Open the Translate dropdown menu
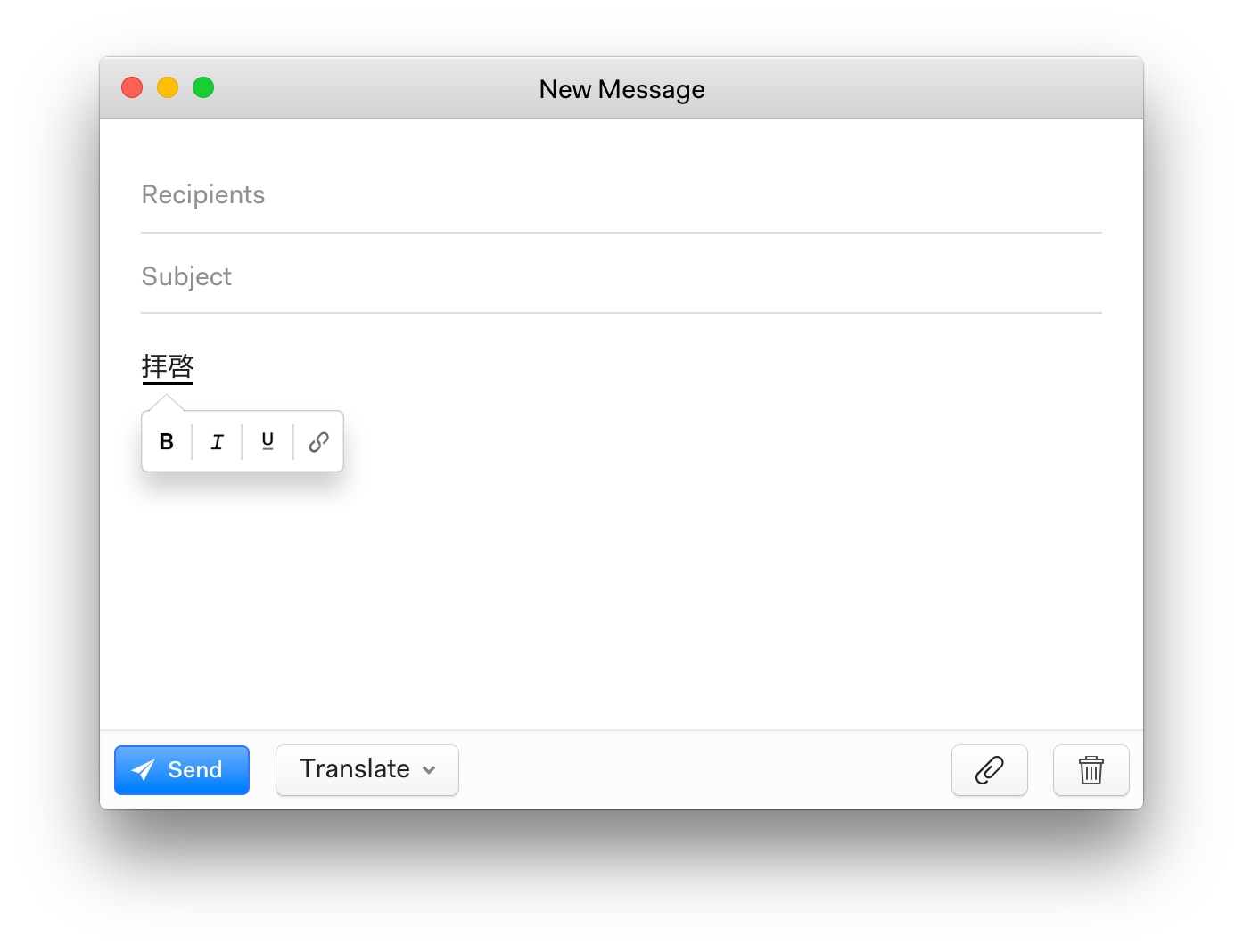Screen dimensions: 1243x952 [367, 770]
